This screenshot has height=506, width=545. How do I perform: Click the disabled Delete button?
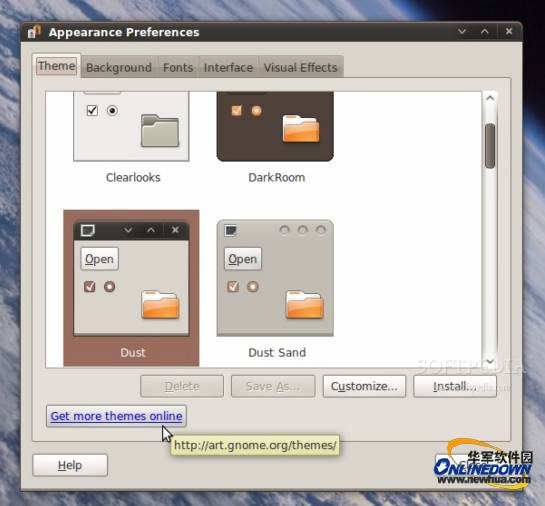182,386
